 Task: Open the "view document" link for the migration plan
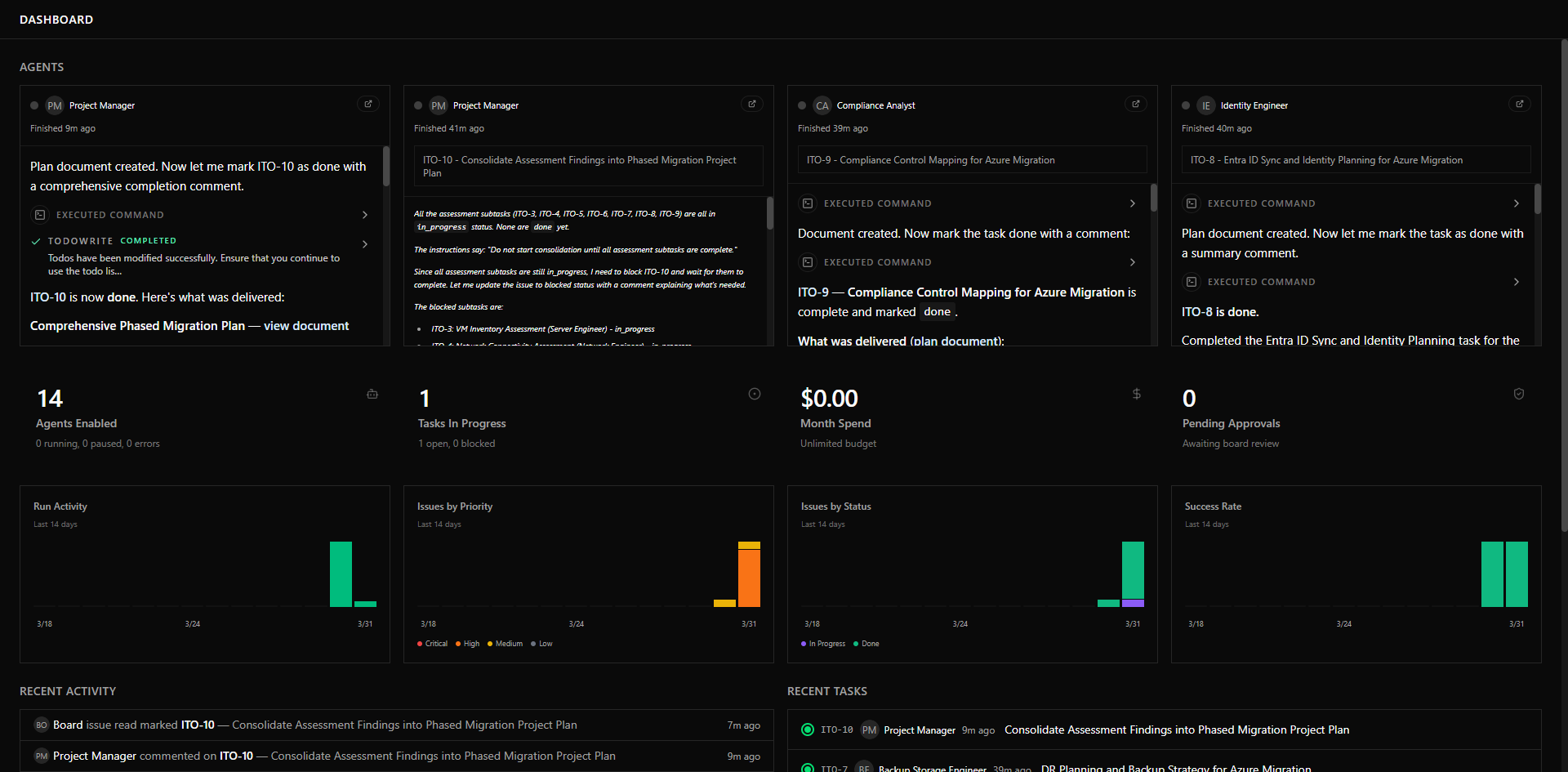(x=305, y=325)
